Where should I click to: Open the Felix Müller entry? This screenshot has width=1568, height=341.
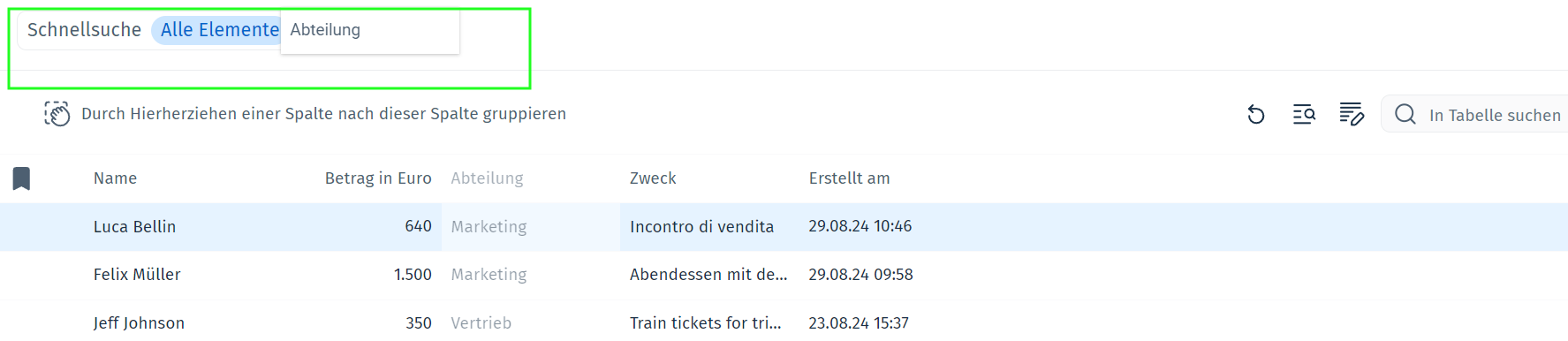[x=137, y=275]
